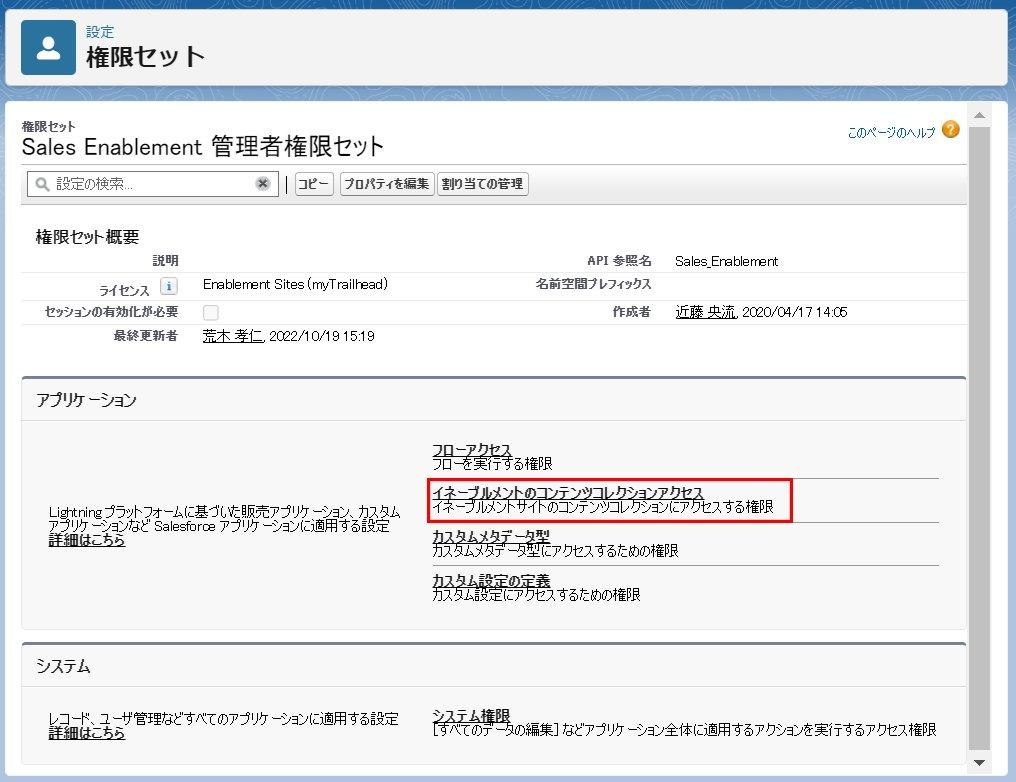Click the 2020/04/17 14:05 timestamp
The image size is (1016, 782).
click(794, 312)
